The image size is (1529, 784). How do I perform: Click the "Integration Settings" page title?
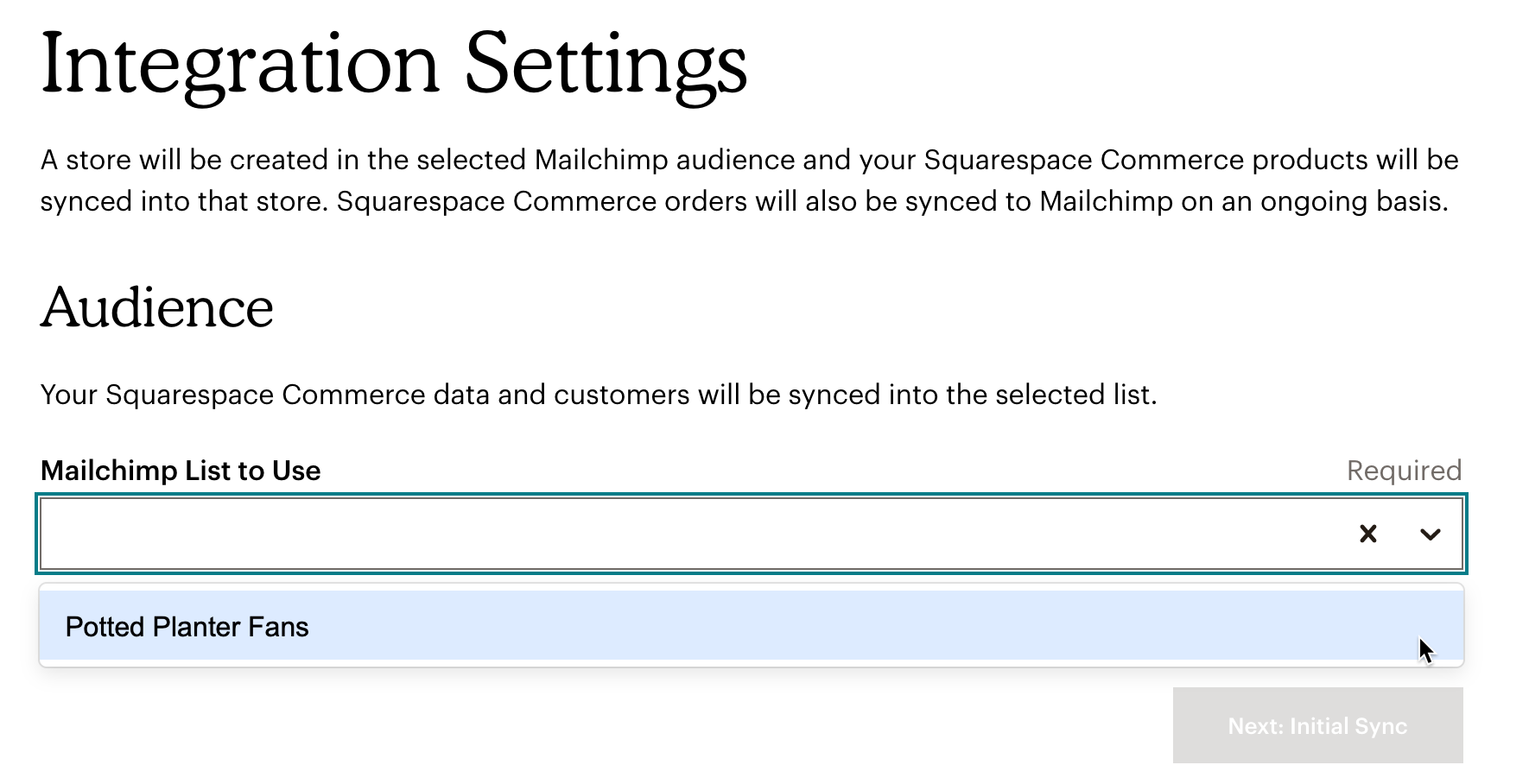click(x=393, y=65)
